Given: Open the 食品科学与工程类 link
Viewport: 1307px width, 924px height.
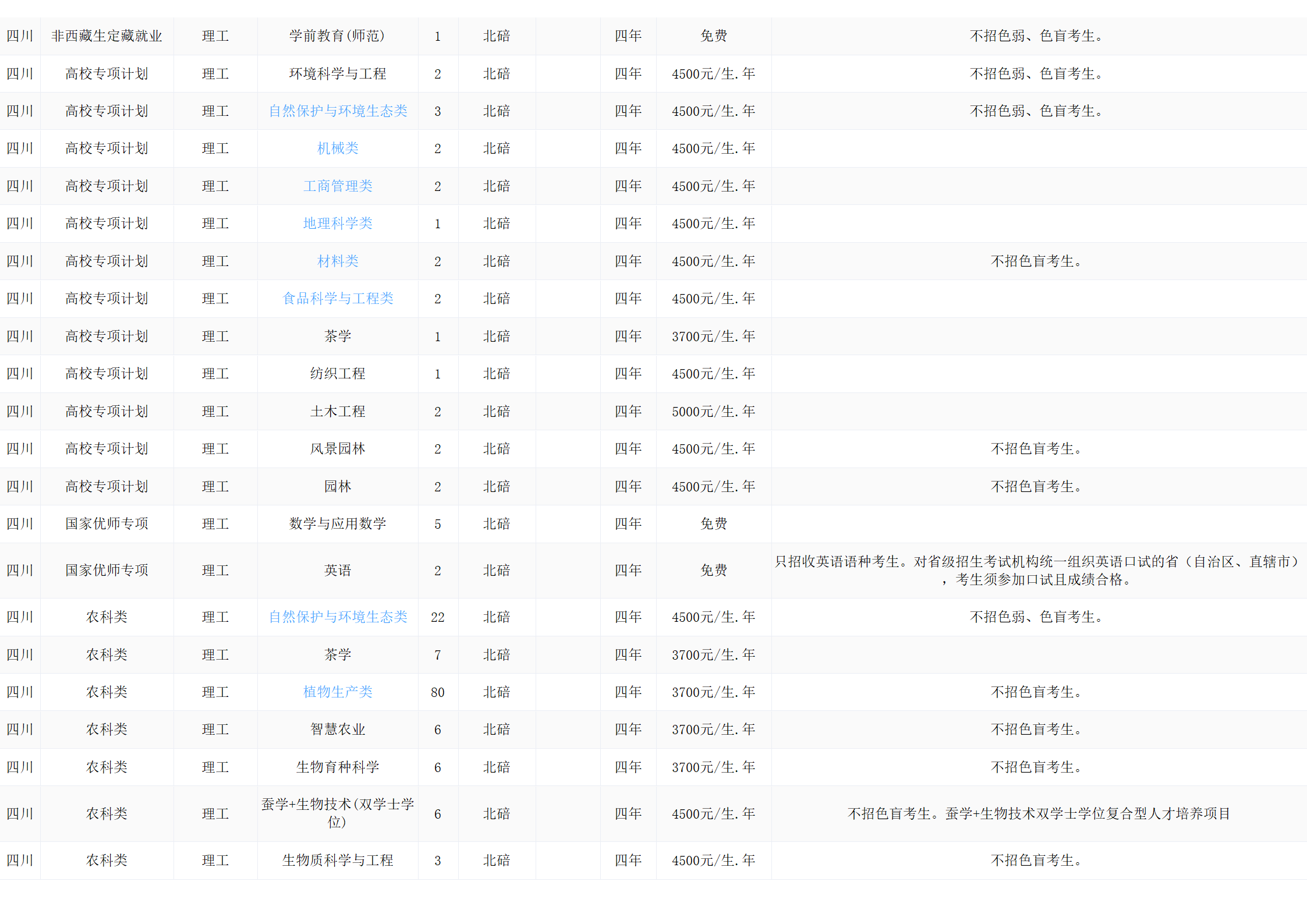Looking at the screenshot, I should (x=338, y=299).
